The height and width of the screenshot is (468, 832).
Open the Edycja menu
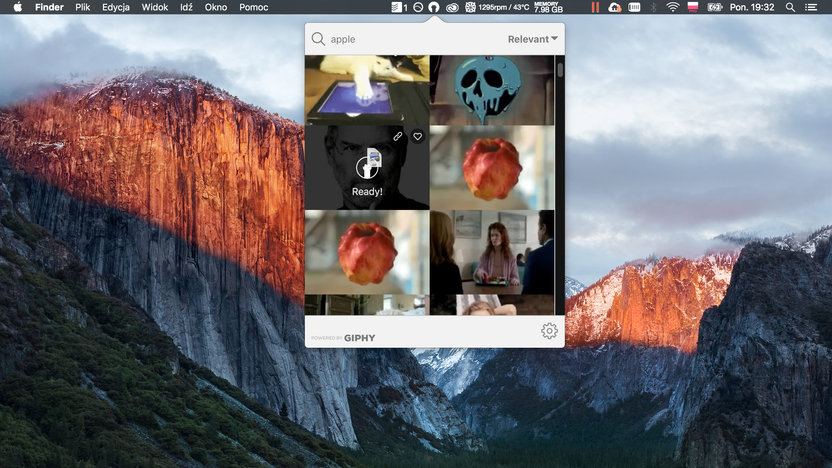(116, 7)
